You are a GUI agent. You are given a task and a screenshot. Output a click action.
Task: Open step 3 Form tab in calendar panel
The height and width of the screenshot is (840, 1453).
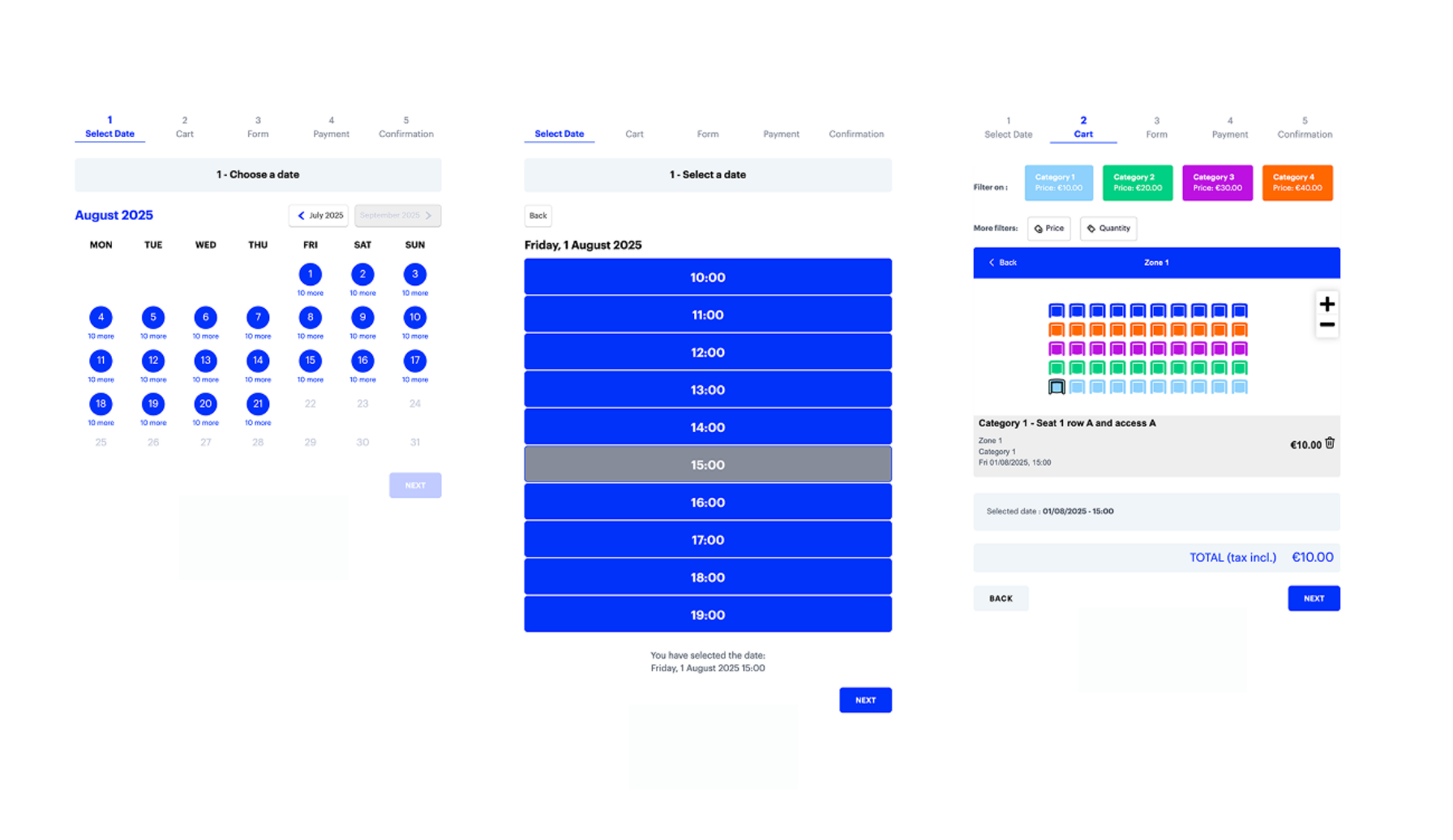tap(258, 127)
